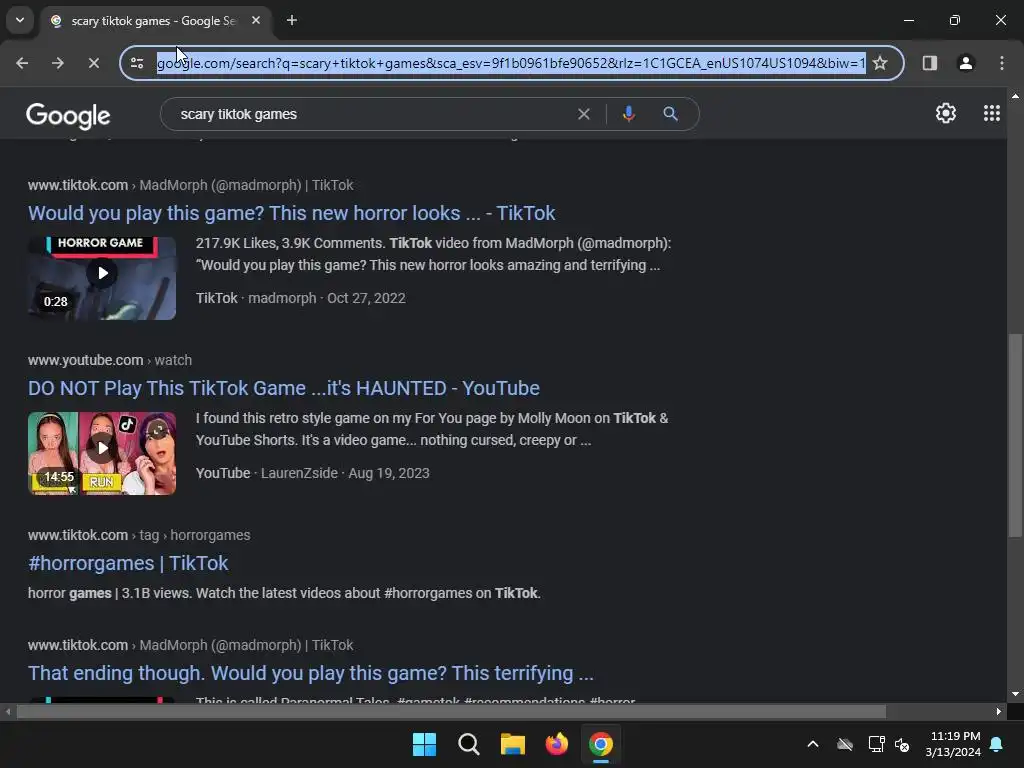Click horizontal scrollbar right arrow

coord(999,711)
